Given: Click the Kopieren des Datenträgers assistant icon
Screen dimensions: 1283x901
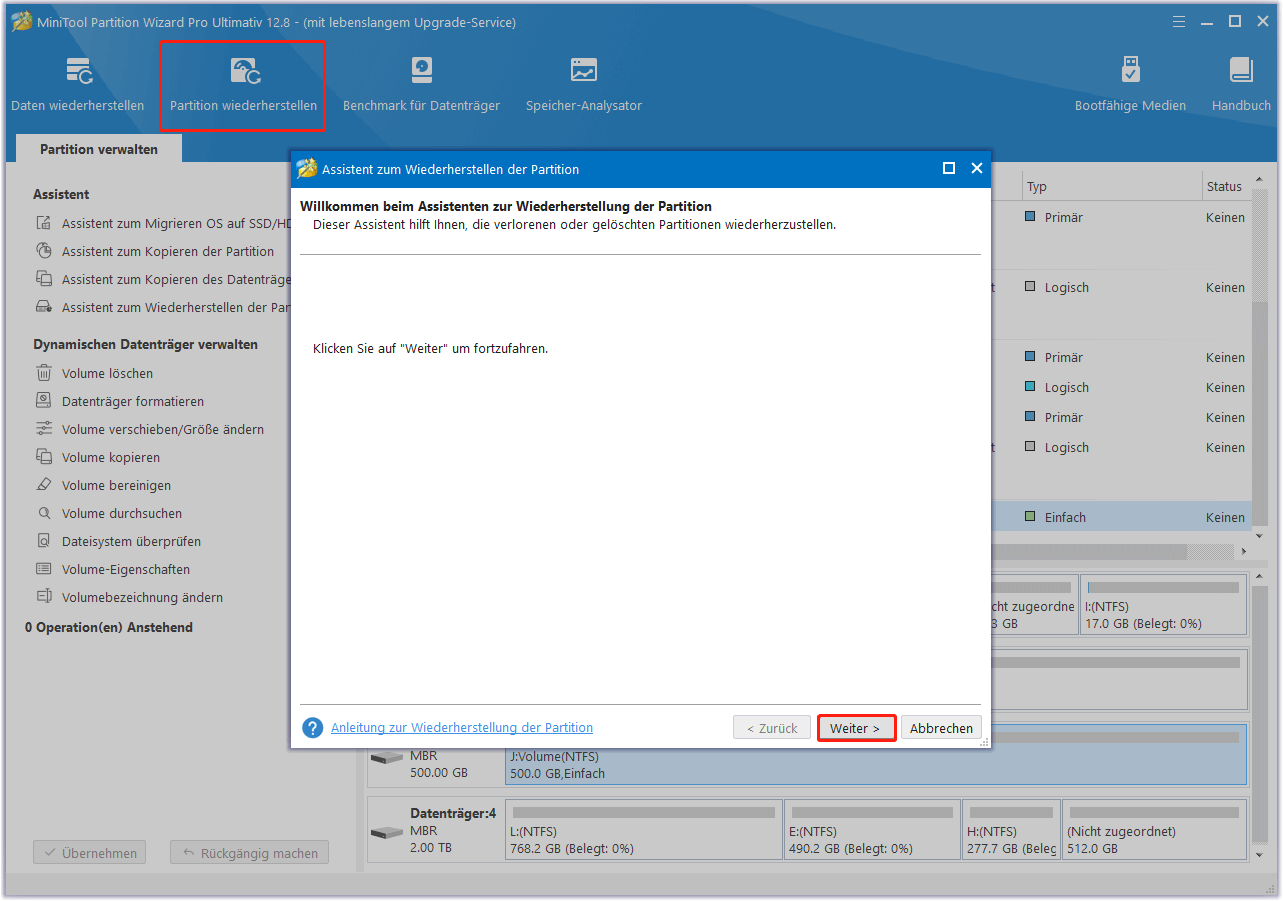Looking at the screenshot, I should pyautogui.click(x=44, y=279).
